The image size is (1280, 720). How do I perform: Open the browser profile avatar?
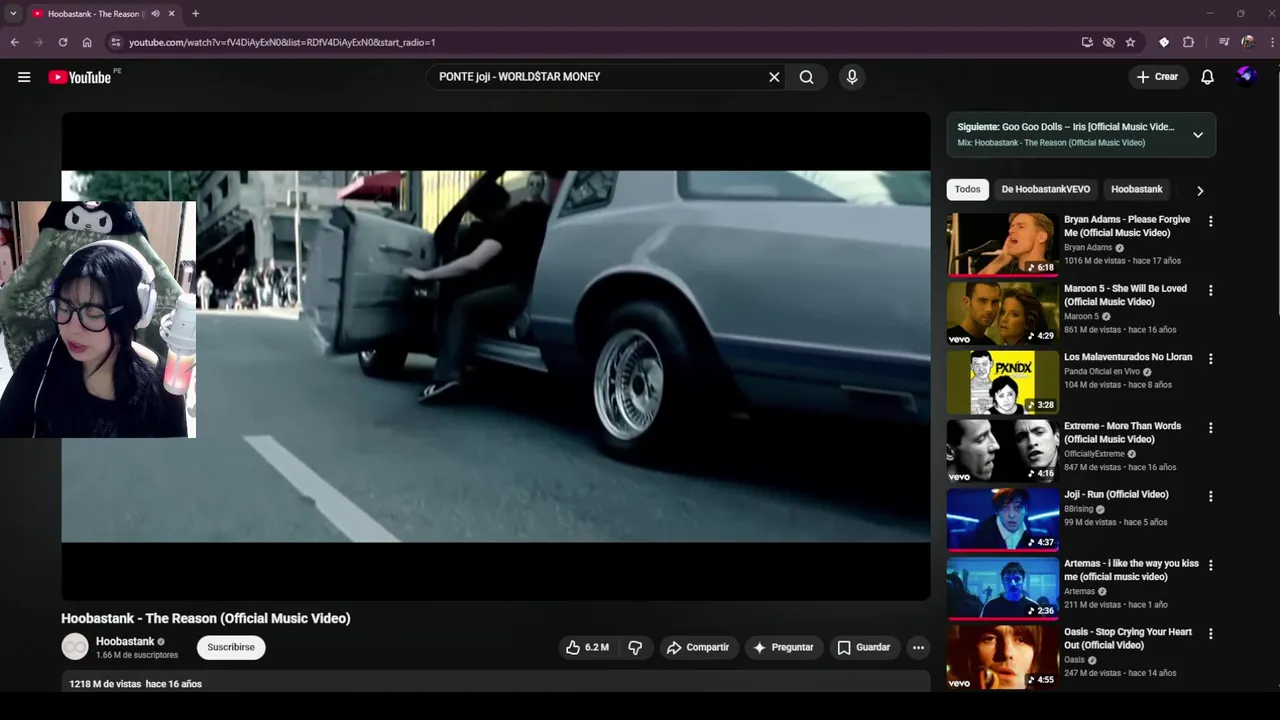click(x=1248, y=42)
